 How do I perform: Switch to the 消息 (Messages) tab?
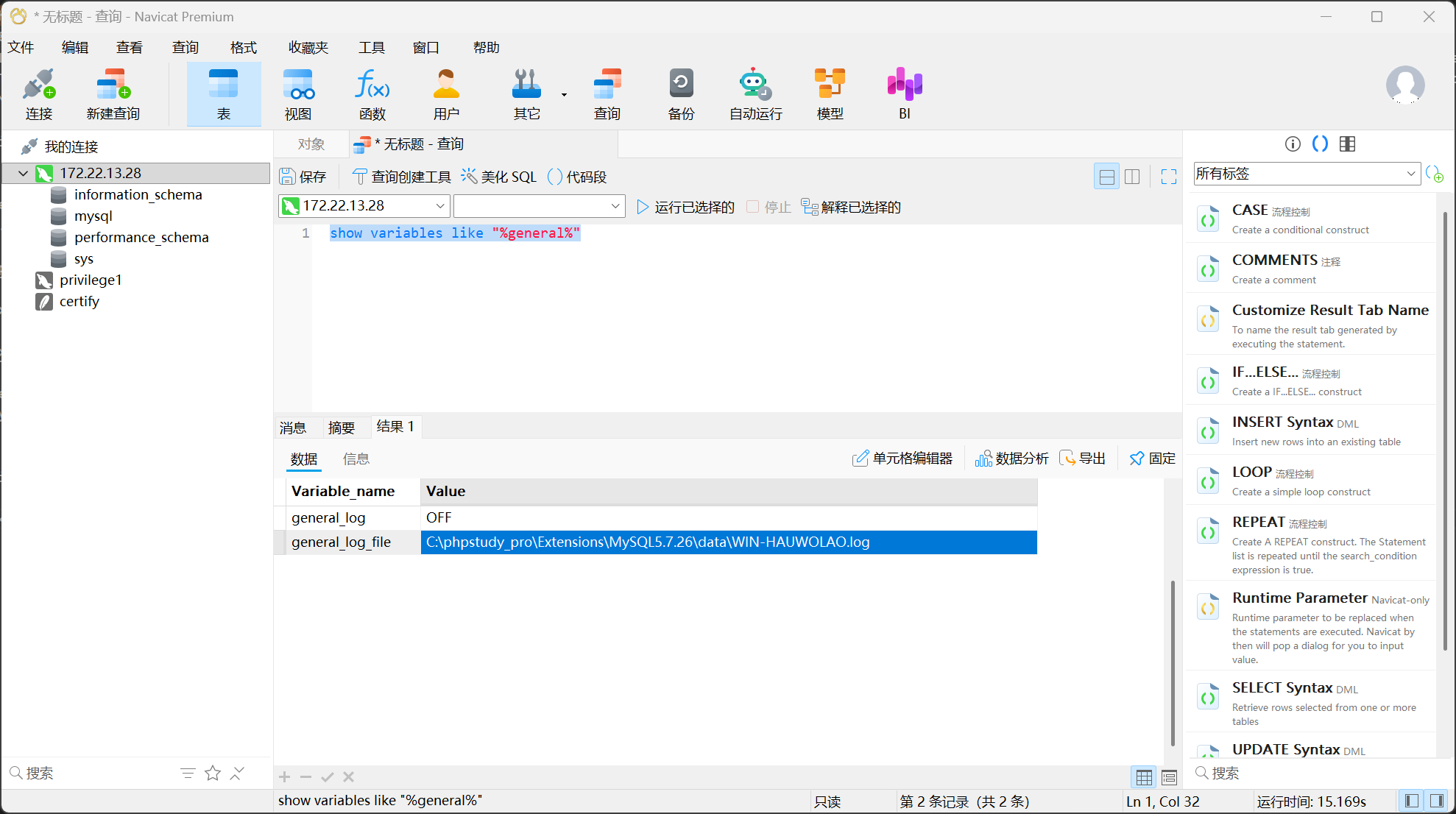293,428
